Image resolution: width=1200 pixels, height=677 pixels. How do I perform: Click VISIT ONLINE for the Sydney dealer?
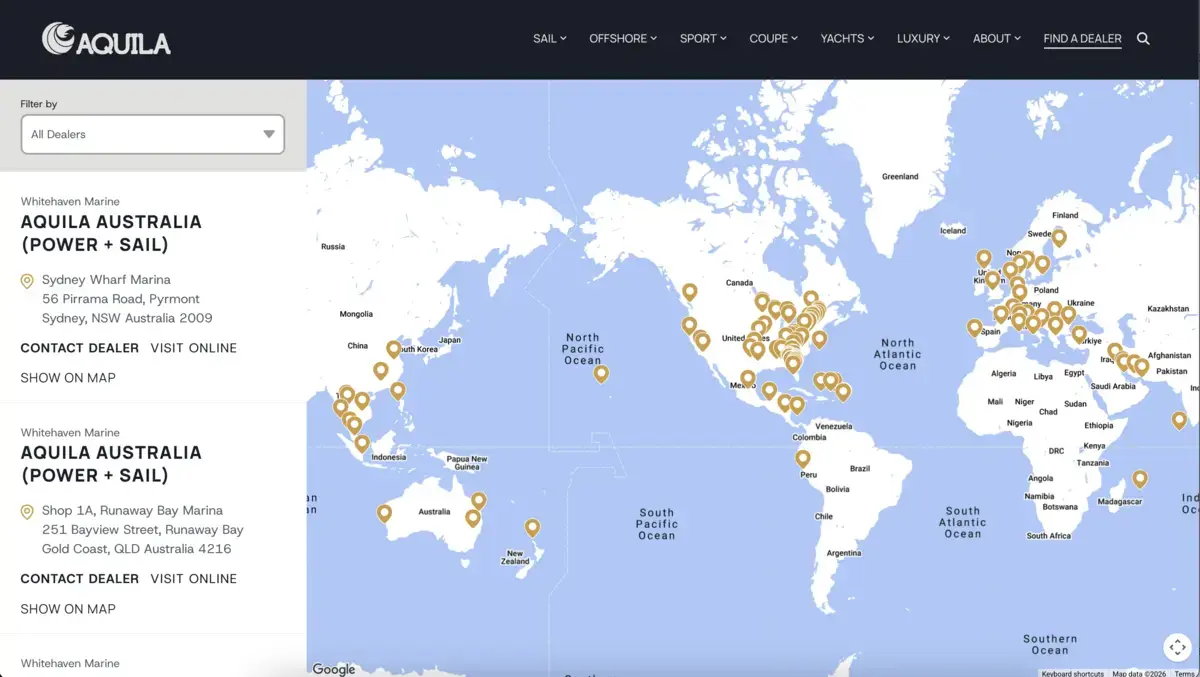(x=194, y=348)
